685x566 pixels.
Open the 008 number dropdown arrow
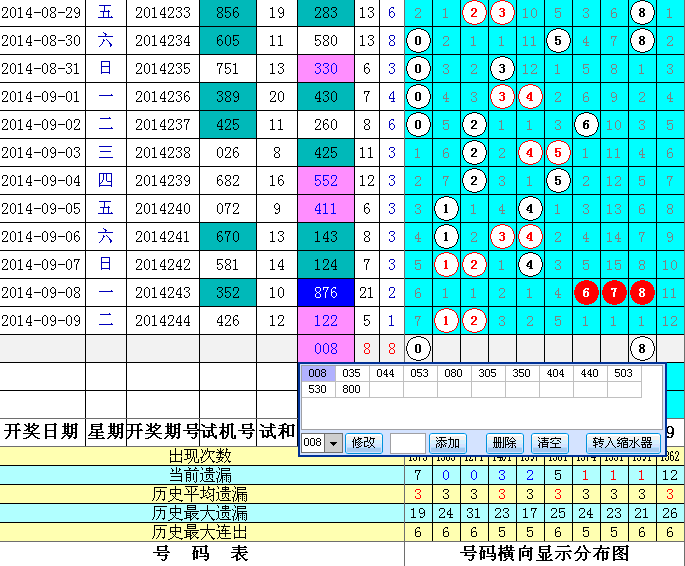click(334, 443)
